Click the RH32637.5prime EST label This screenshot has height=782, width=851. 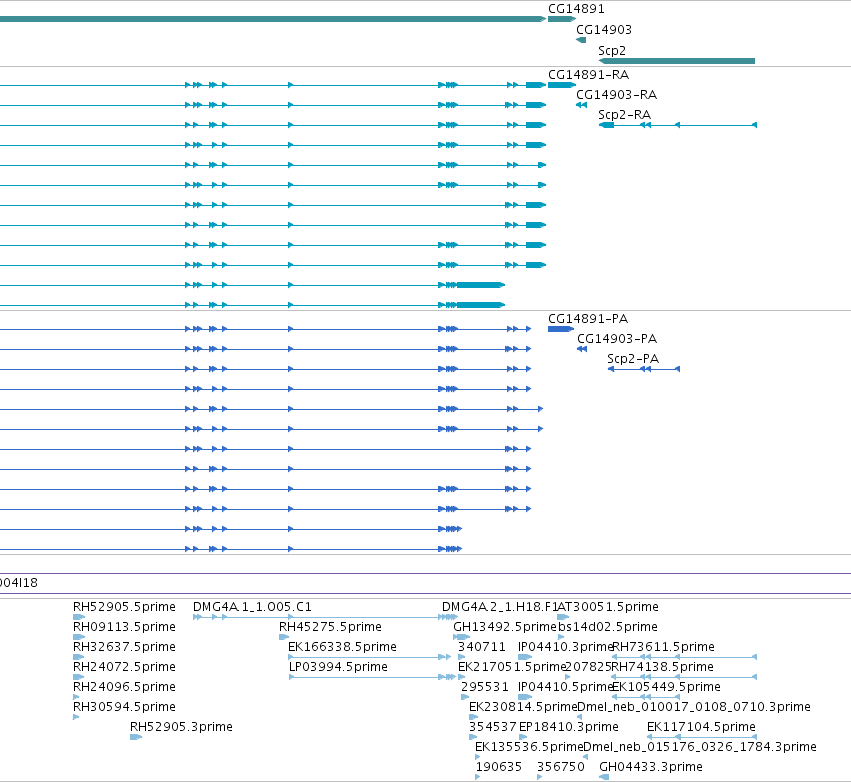[124, 647]
